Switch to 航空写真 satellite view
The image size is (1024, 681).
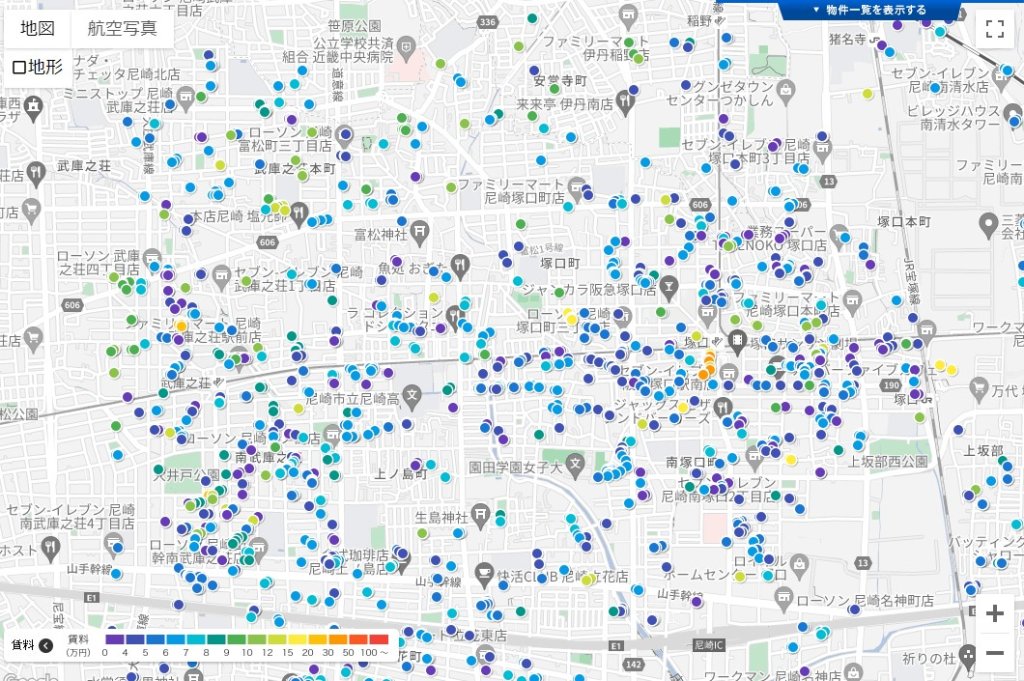pyautogui.click(x=122, y=28)
